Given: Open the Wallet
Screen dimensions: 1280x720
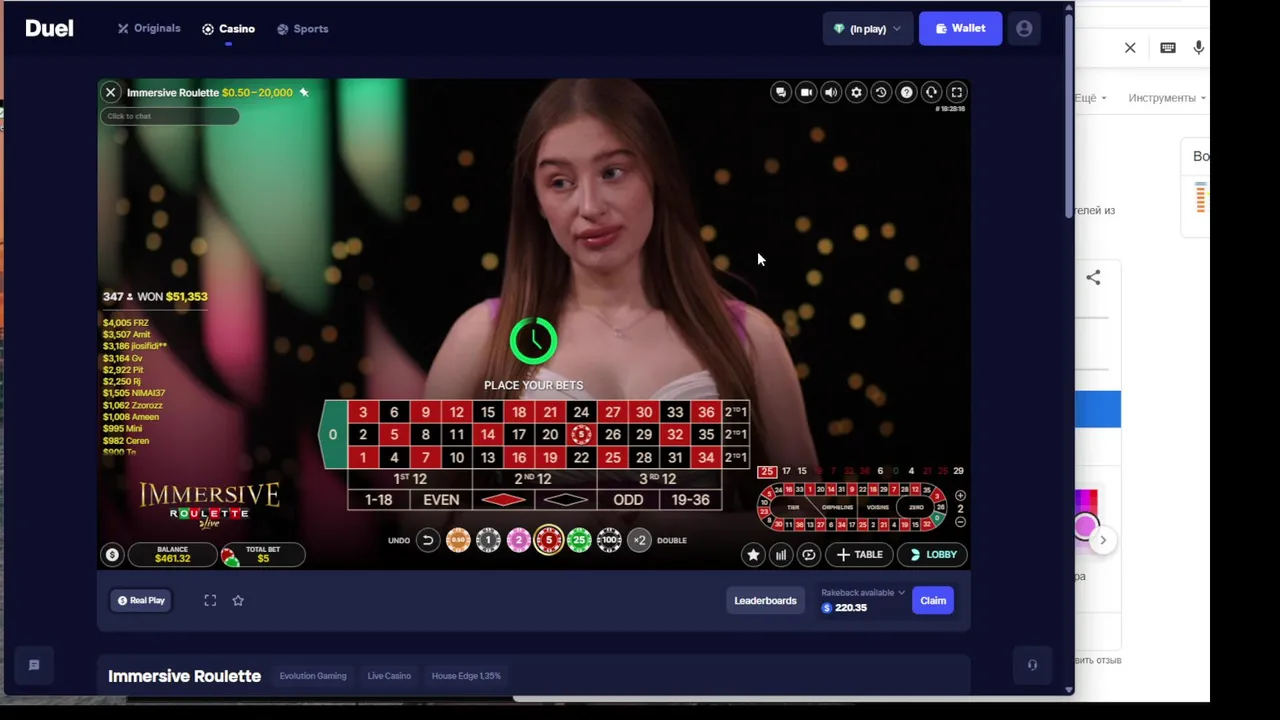Looking at the screenshot, I should (960, 29).
